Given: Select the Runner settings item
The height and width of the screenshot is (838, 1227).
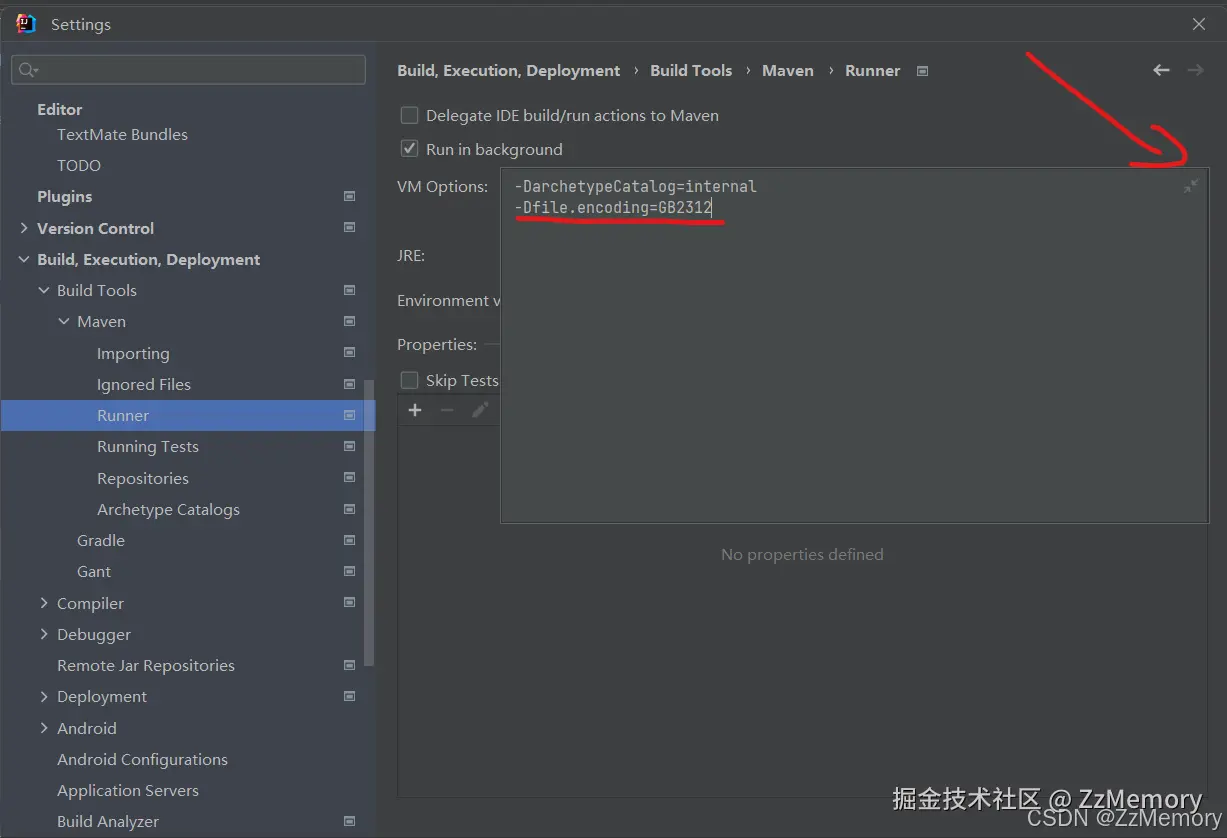Looking at the screenshot, I should click(188, 415).
